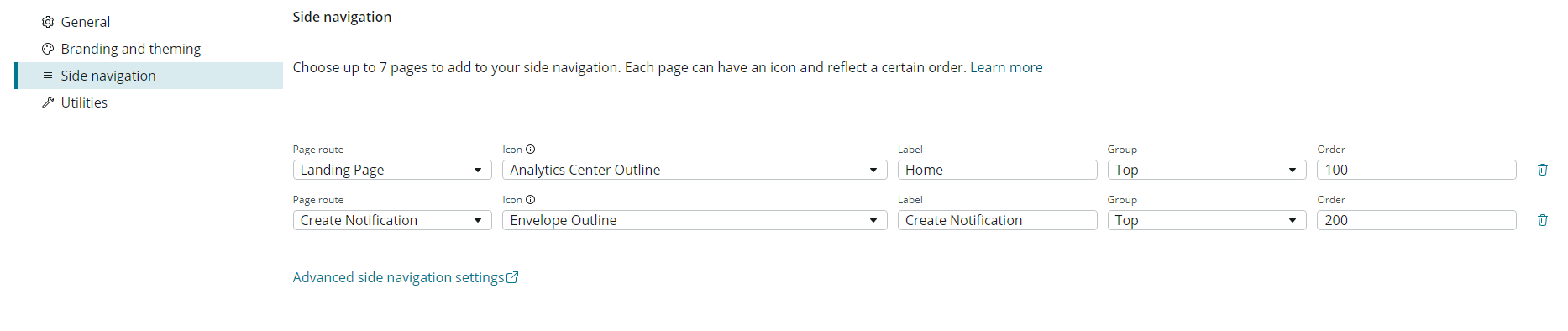The image size is (1568, 331).
Task: Click the info icon next to second Icon label
Action: 530,200
